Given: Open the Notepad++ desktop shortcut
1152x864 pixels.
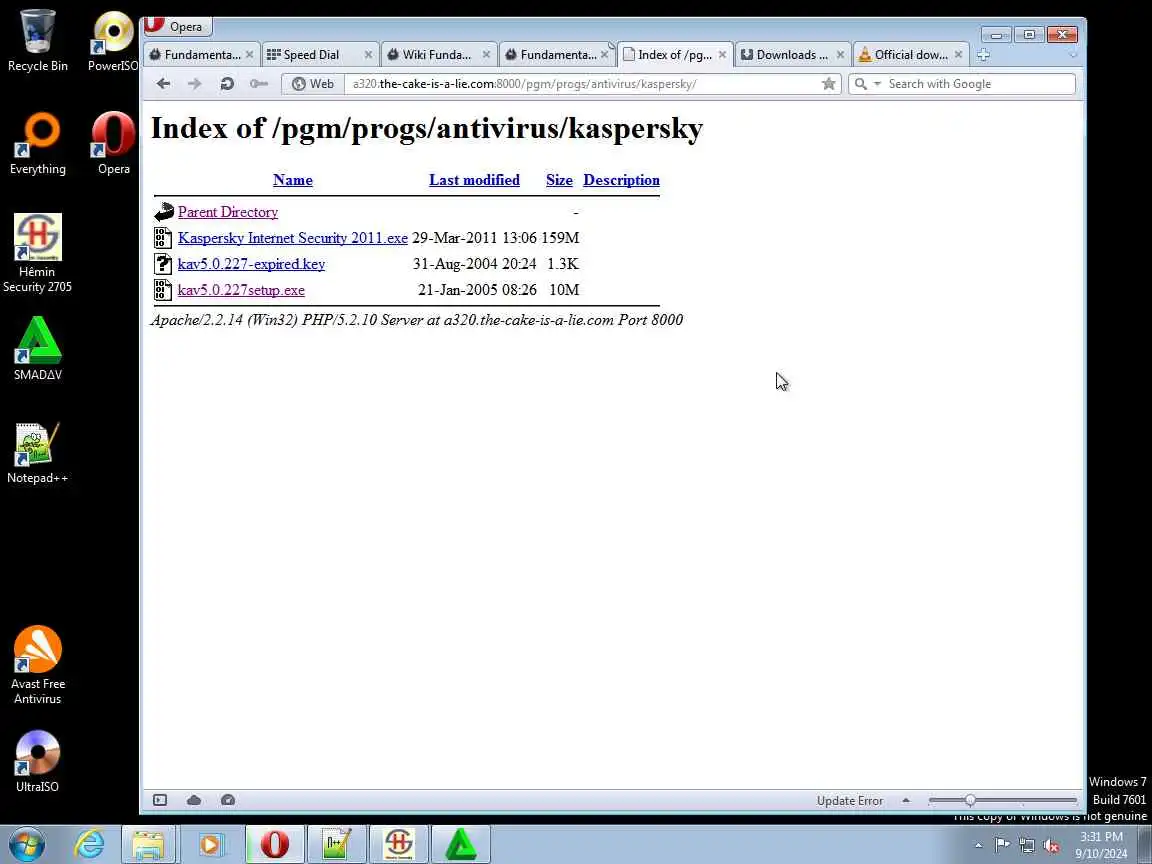Looking at the screenshot, I should (x=37, y=453).
